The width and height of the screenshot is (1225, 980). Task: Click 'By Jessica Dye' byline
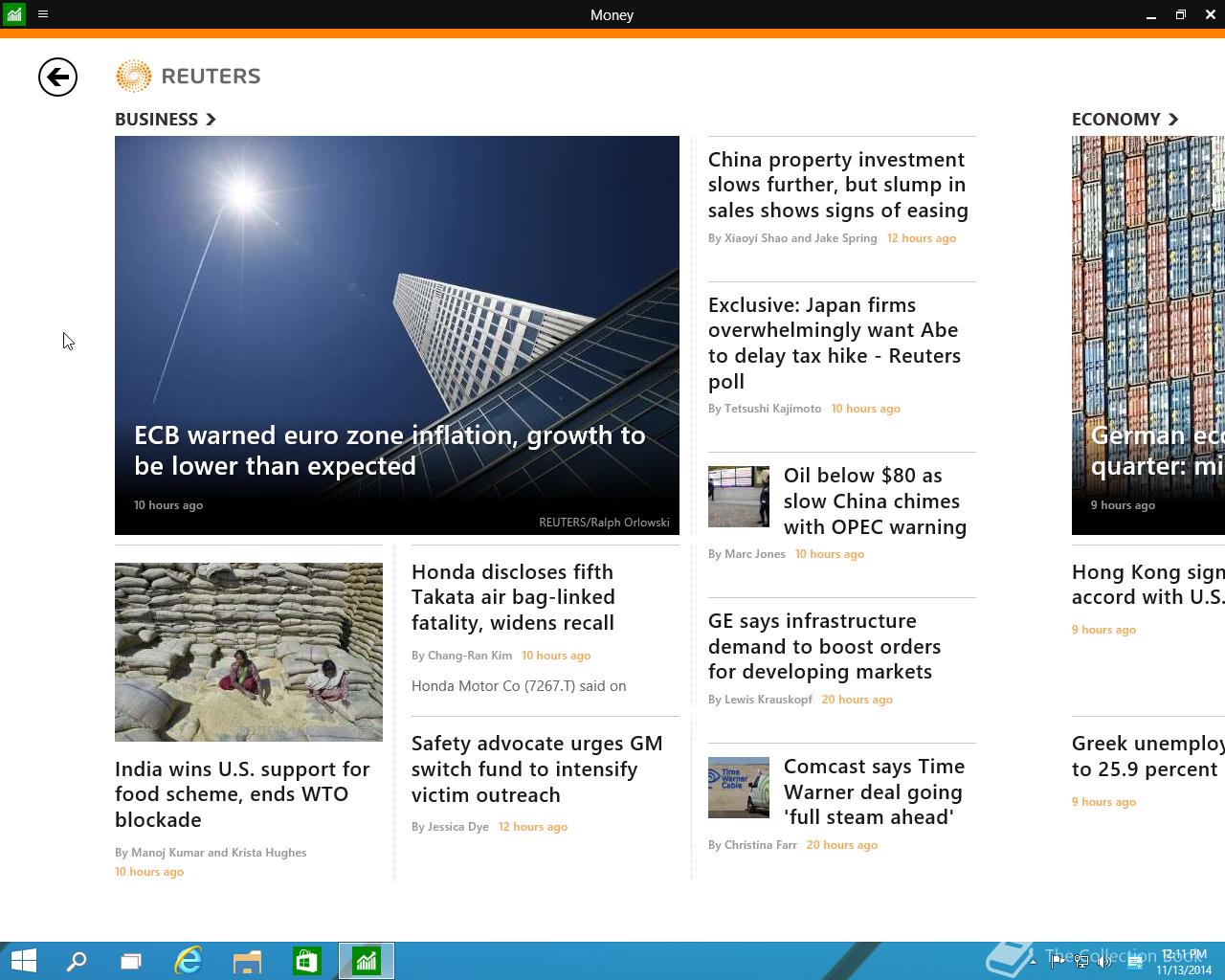tap(450, 827)
